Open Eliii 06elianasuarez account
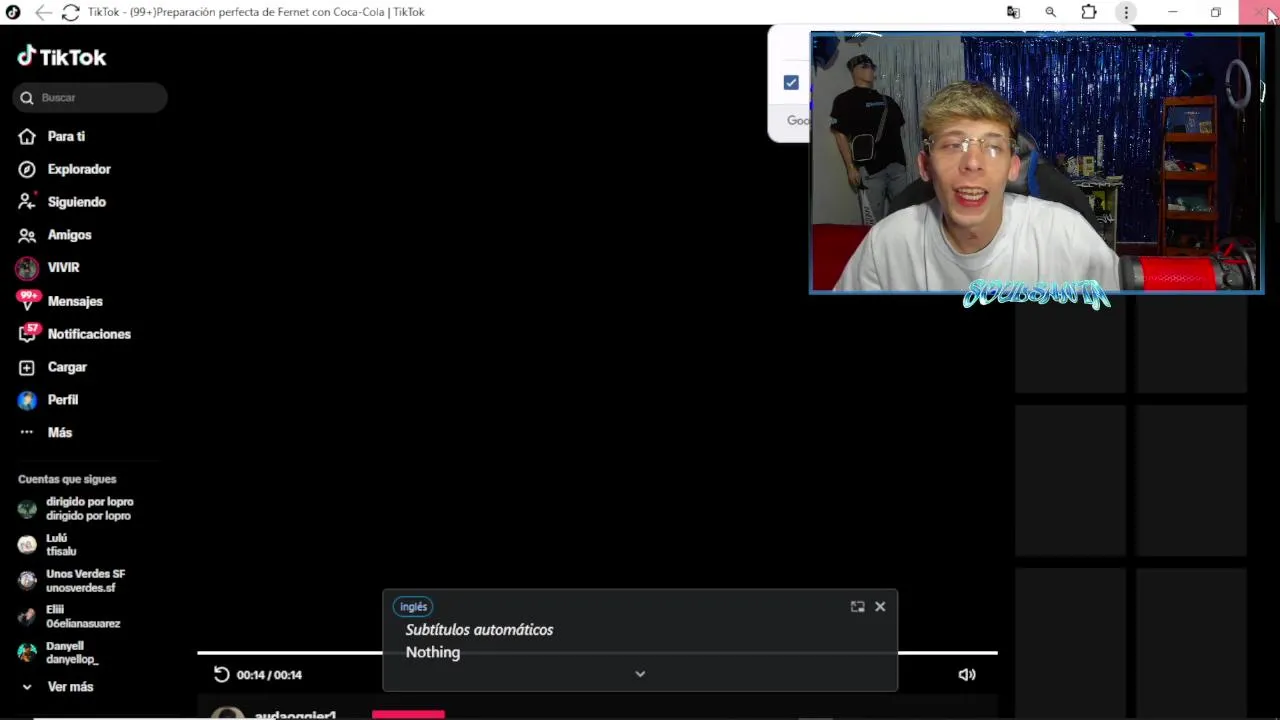1280x720 pixels. [69, 617]
